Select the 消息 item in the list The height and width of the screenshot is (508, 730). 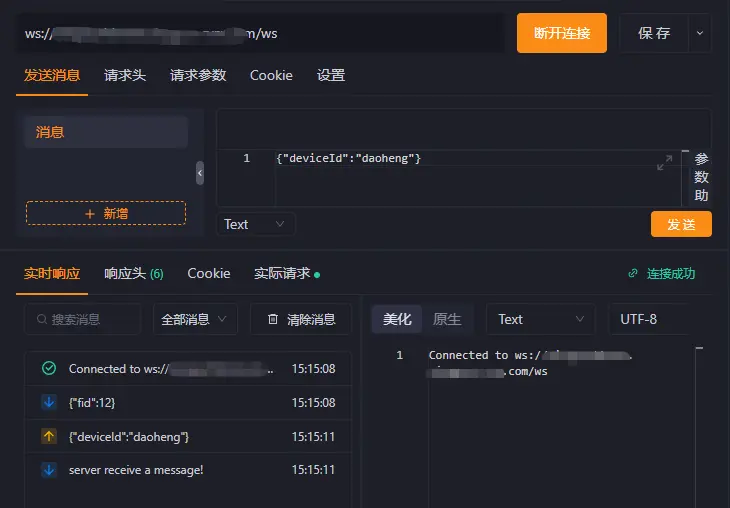[x=106, y=132]
